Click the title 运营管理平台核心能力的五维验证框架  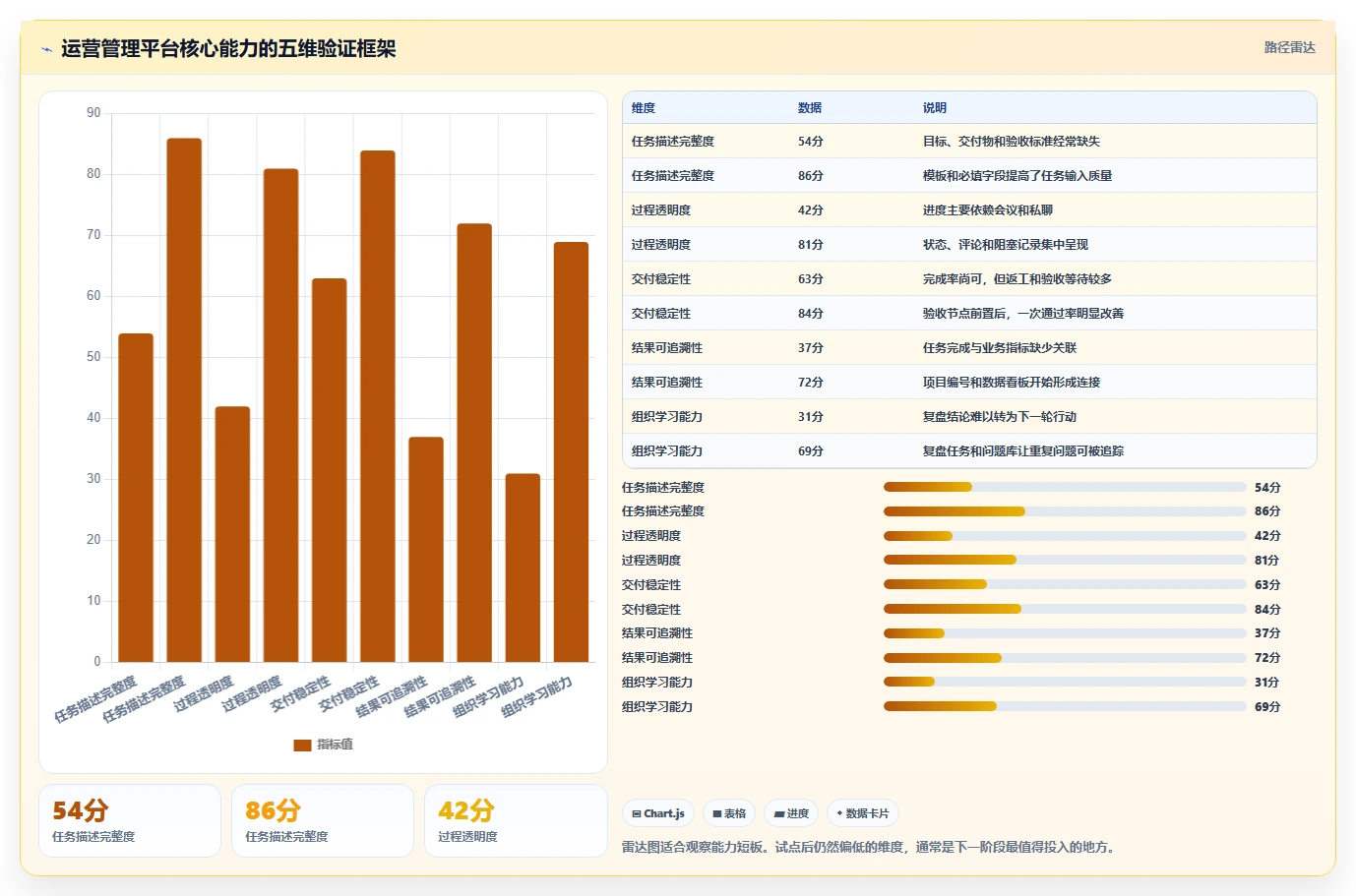pyautogui.click(x=228, y=48)
